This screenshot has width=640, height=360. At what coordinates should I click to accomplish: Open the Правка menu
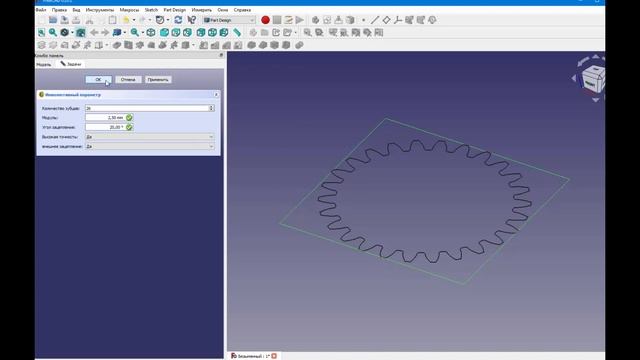59,10
